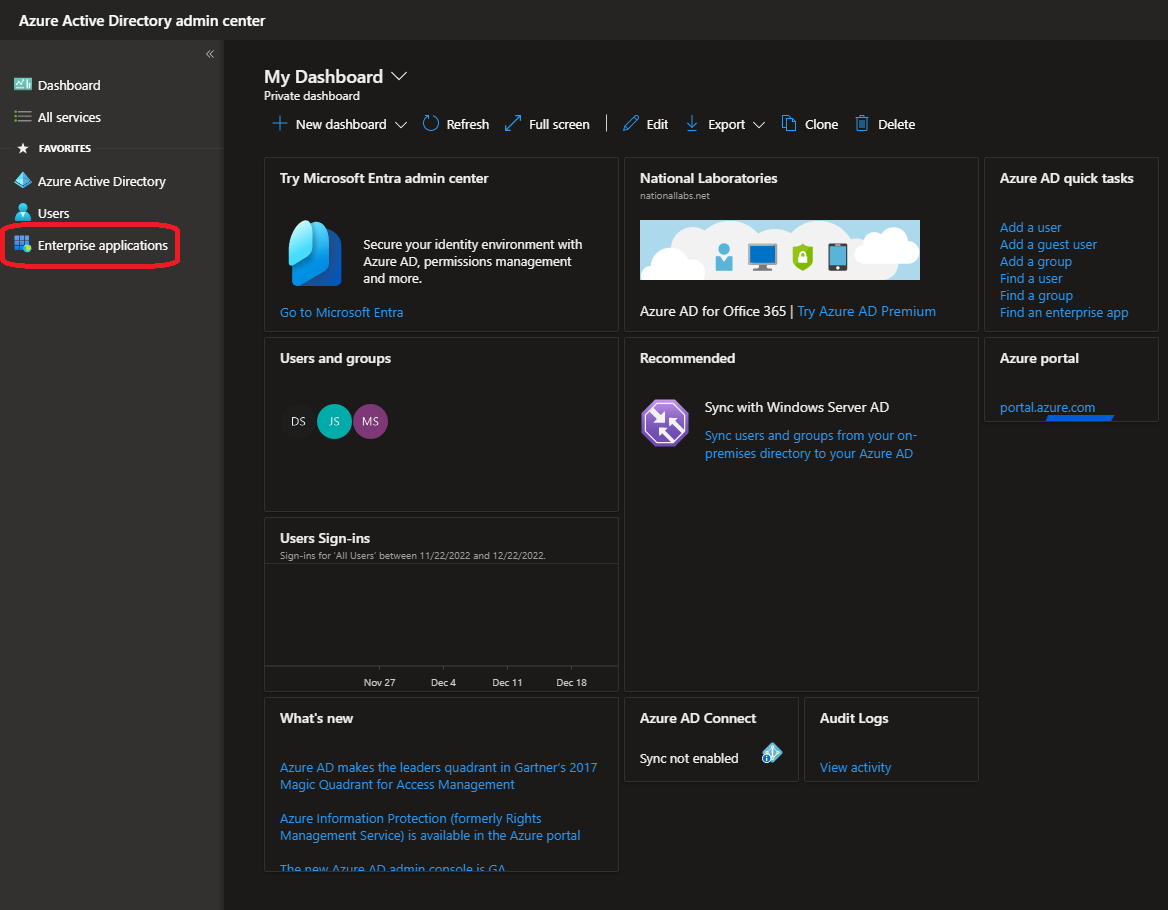Click the Try Azure AD Premium link
Screen dimensions: 1168x910
(x=866, y=311)
